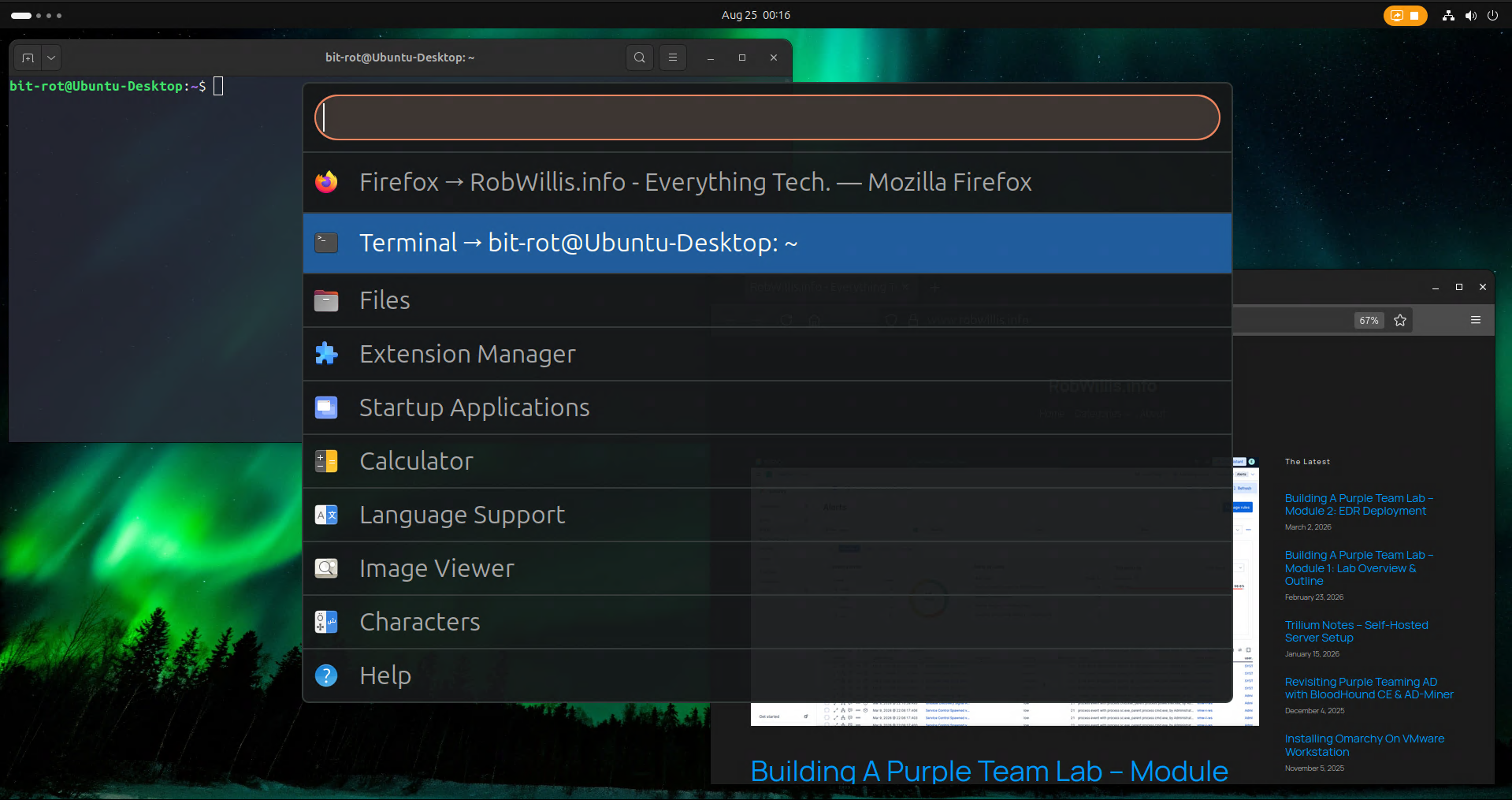Launch Image Viewer from list

coord(767,568)
